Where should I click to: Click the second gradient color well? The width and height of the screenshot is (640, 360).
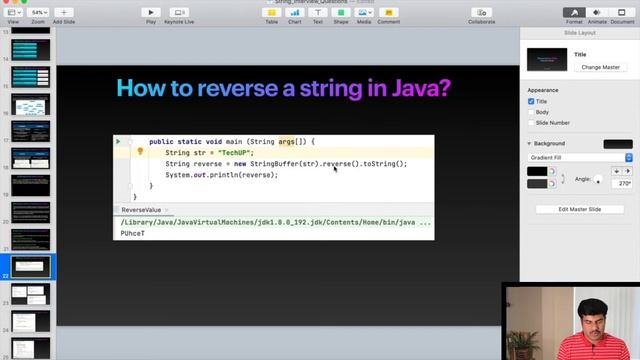(537, 184)
